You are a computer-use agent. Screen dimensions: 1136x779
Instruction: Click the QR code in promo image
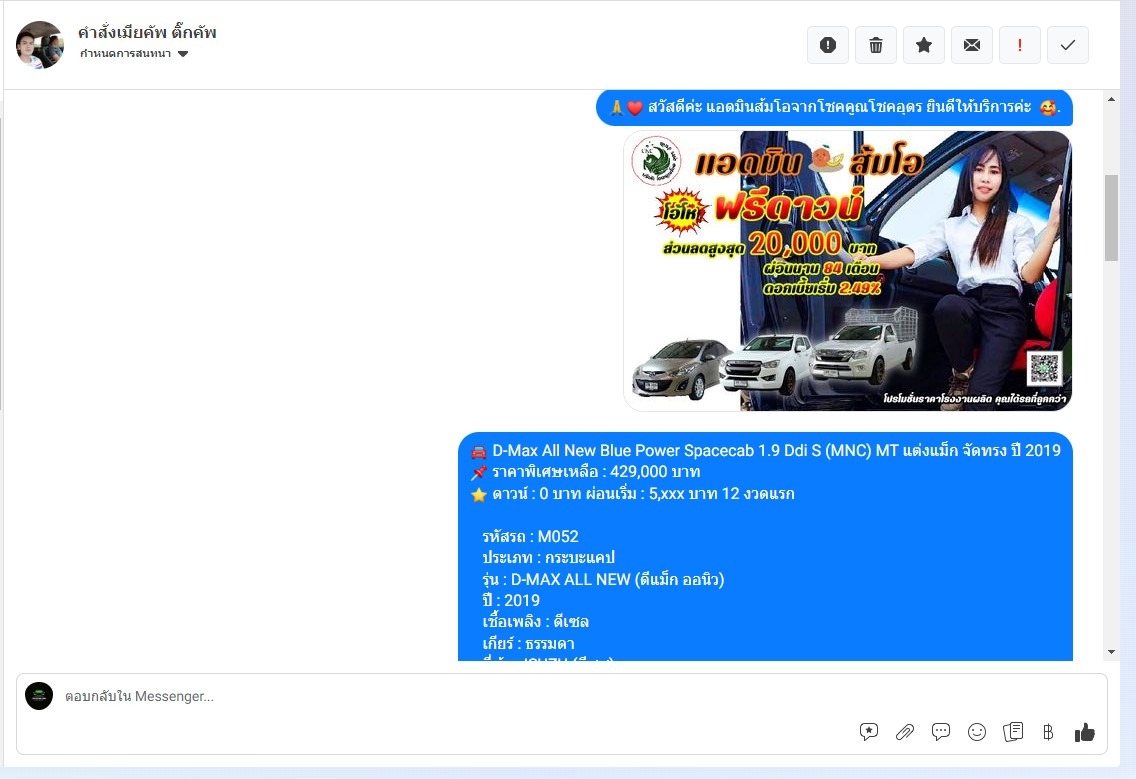pyautogui.click(x=1044, y=368)
